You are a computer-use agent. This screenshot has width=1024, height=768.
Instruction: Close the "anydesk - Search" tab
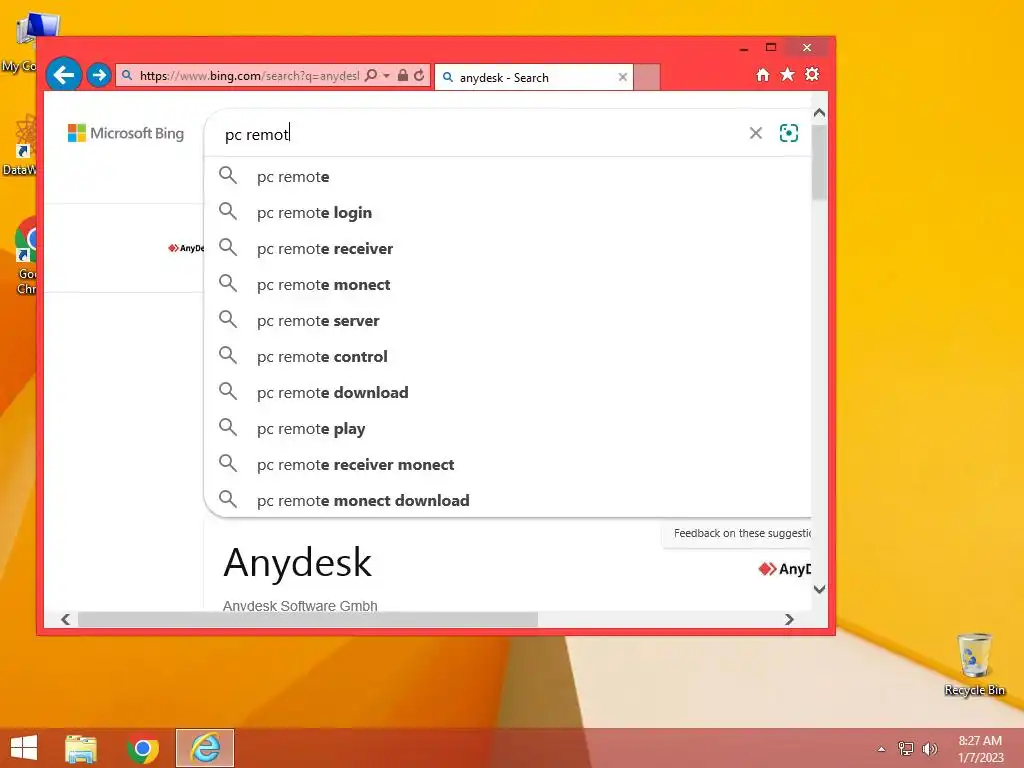(622, 77)
